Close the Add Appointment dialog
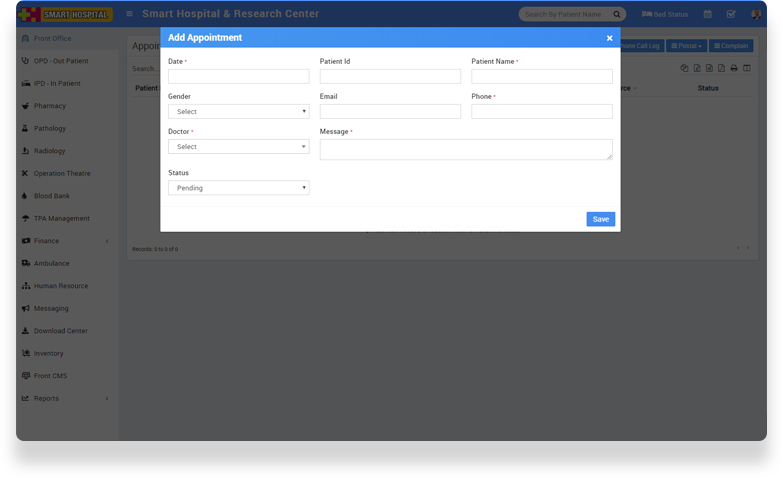783x478 pixels. click(x=609, y=38)
